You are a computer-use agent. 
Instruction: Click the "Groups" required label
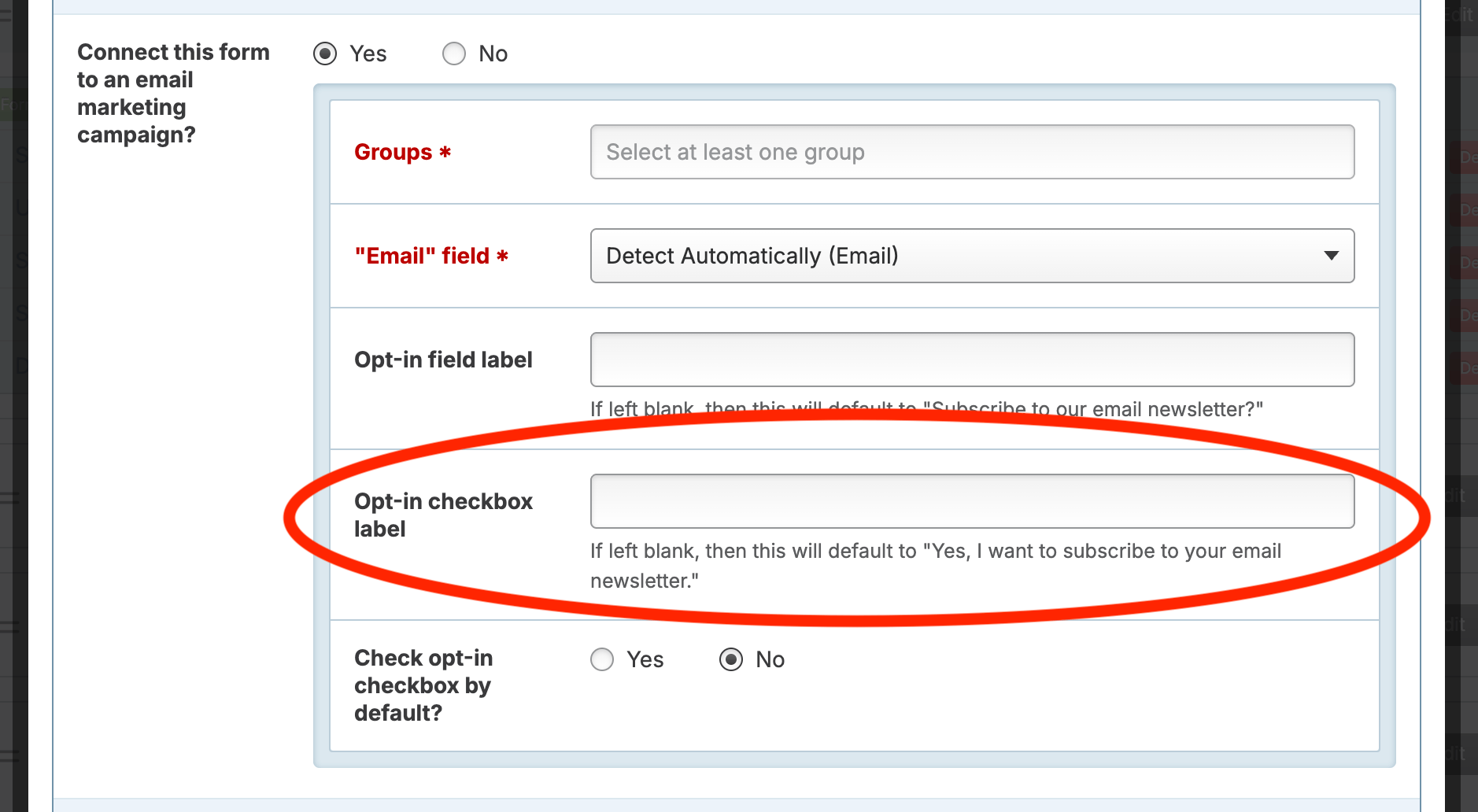pyautogui.click(x=402, y=152)
